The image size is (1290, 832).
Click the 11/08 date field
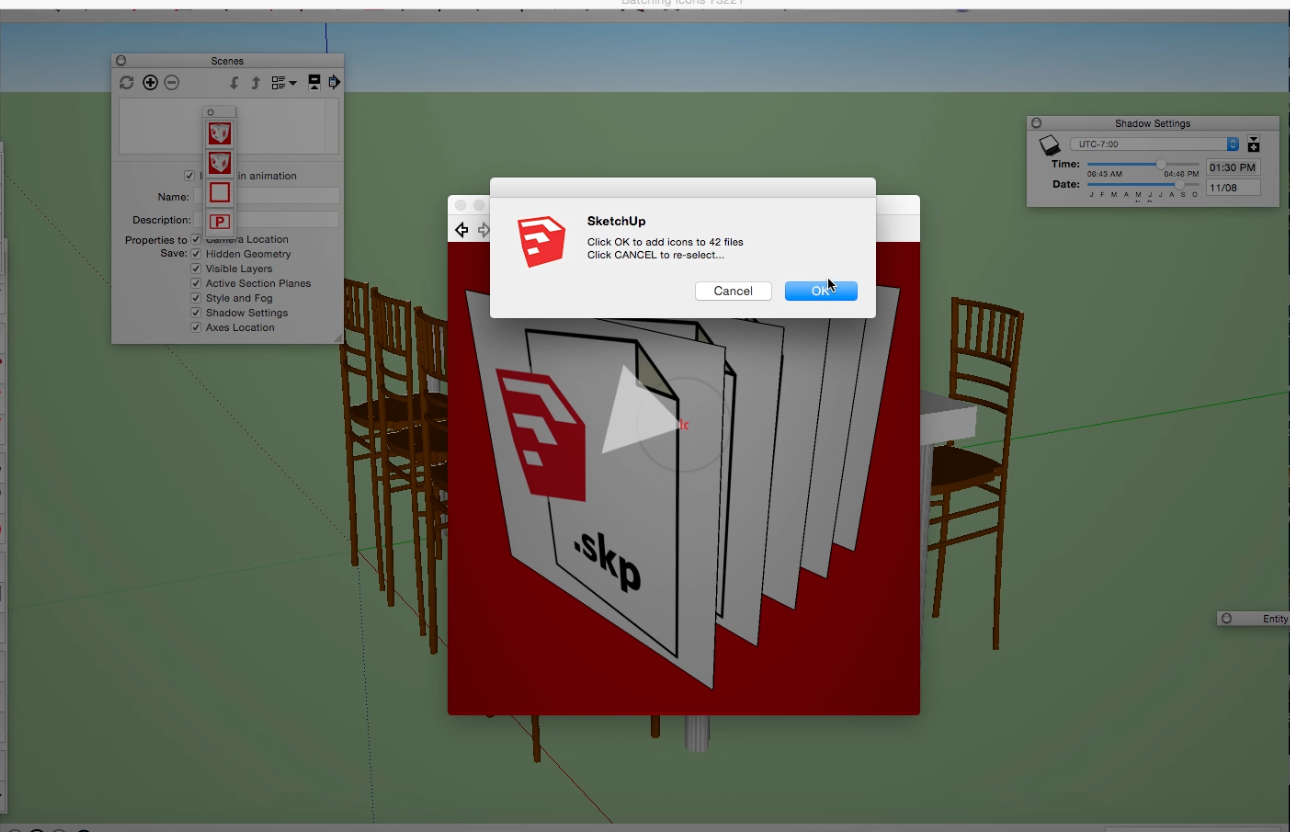point(1233,187)
